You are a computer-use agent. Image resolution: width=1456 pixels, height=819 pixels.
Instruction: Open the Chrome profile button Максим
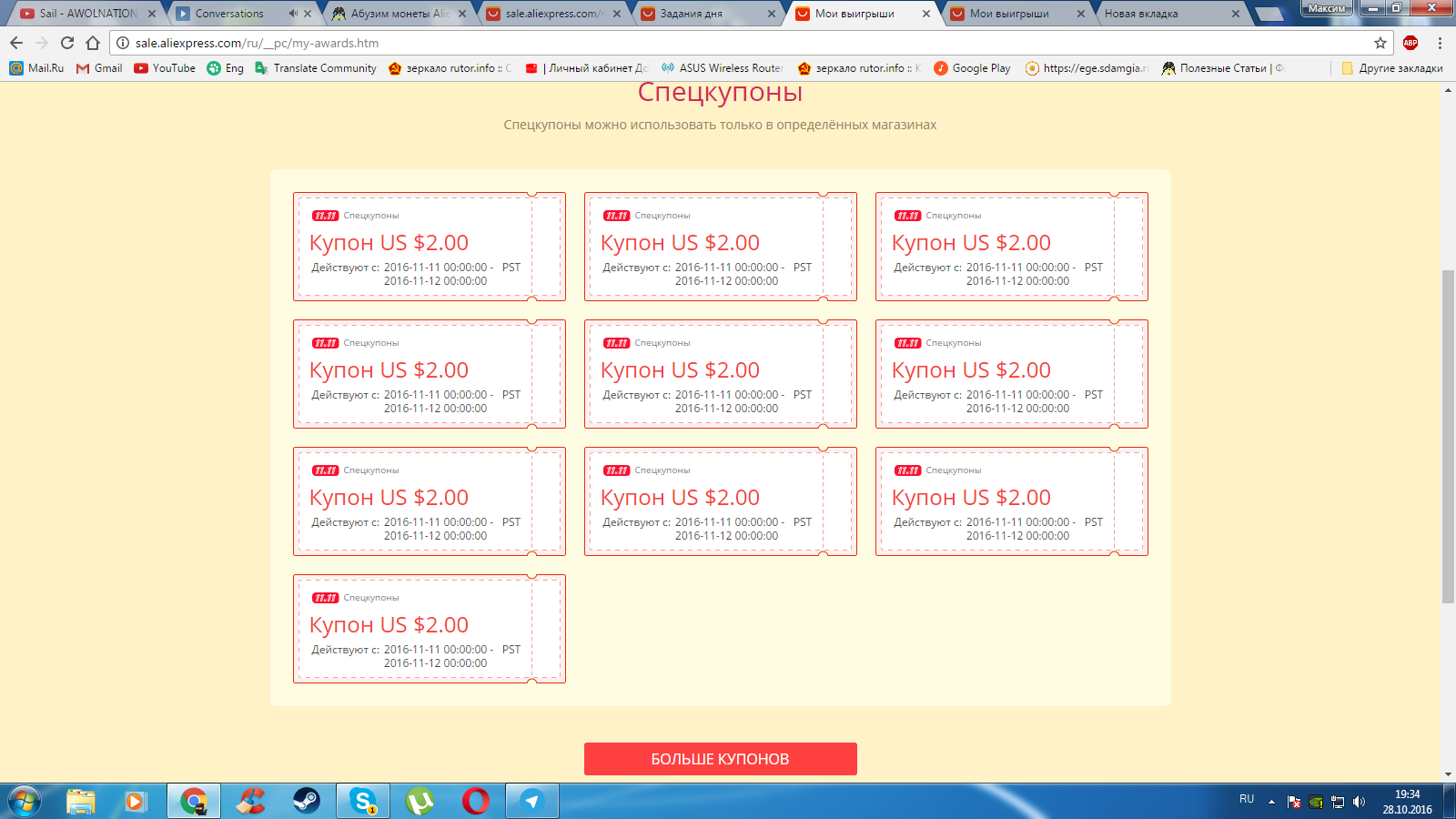1327,8
